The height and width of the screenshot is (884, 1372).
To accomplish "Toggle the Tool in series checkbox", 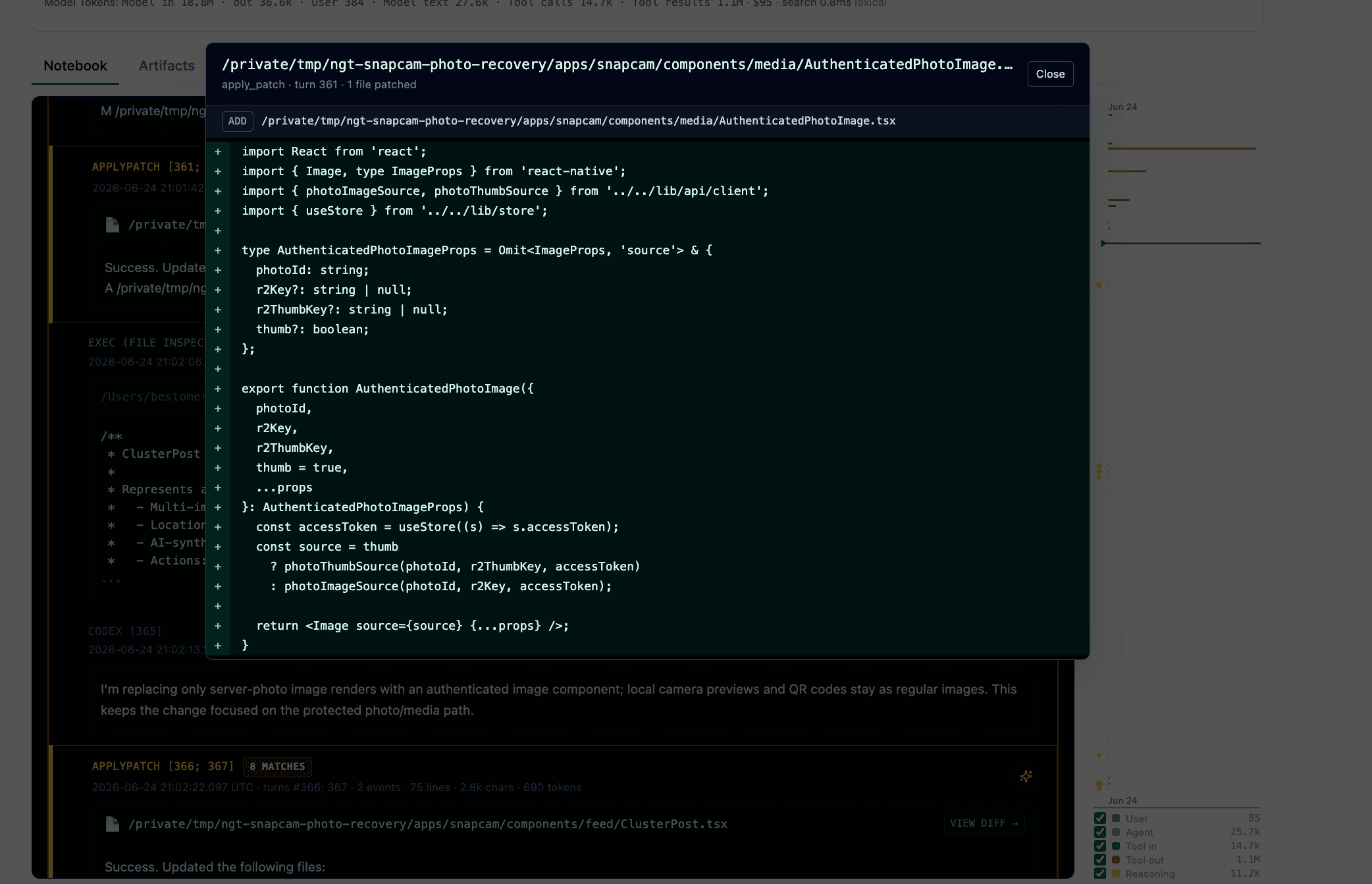I will pos(1099,846).
